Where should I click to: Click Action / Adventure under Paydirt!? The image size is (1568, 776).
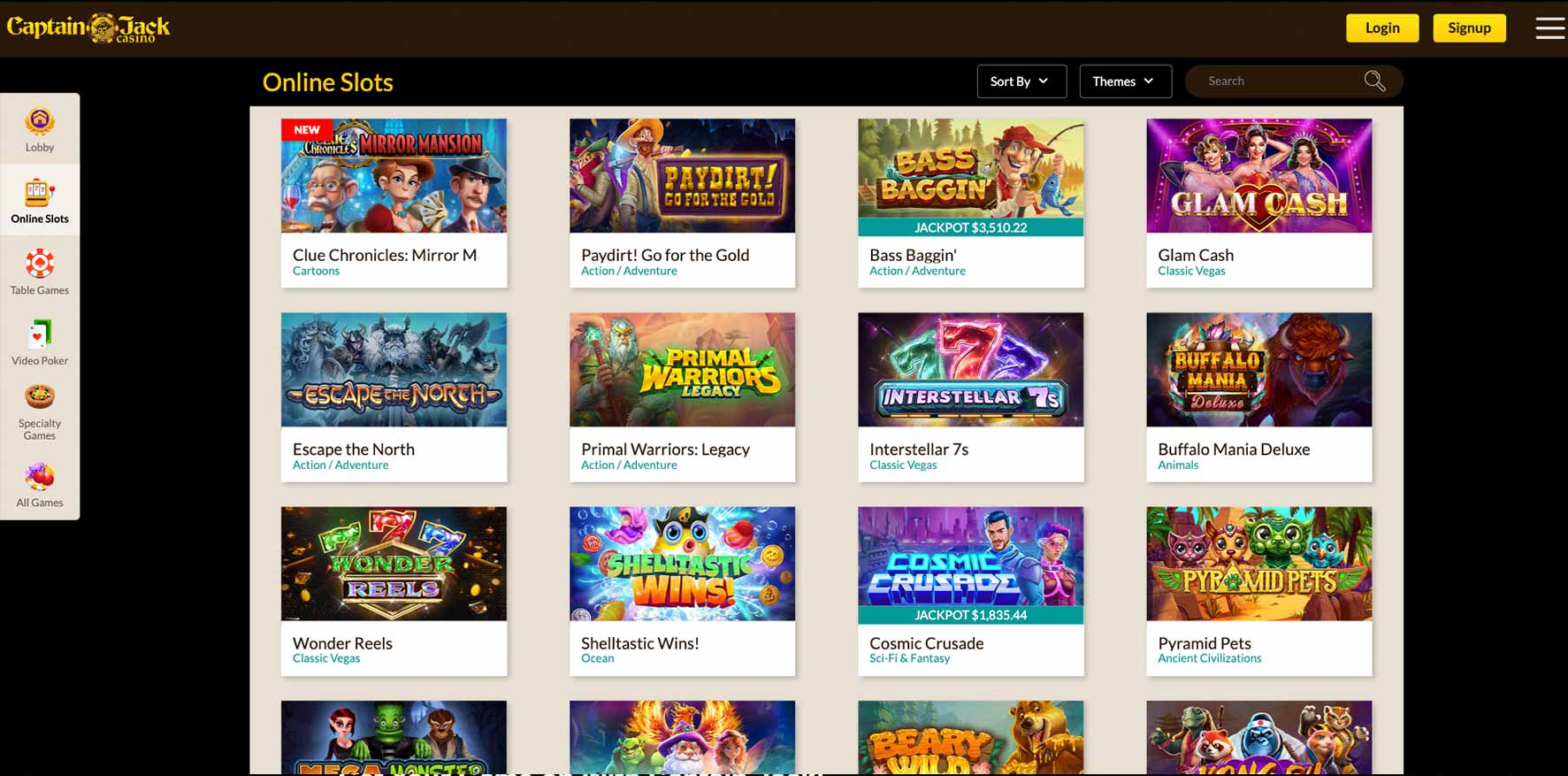pos(629,272)
